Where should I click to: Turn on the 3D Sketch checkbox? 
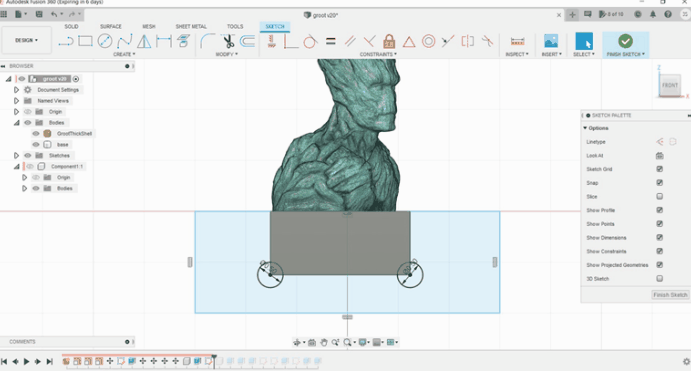pos(659,278)
